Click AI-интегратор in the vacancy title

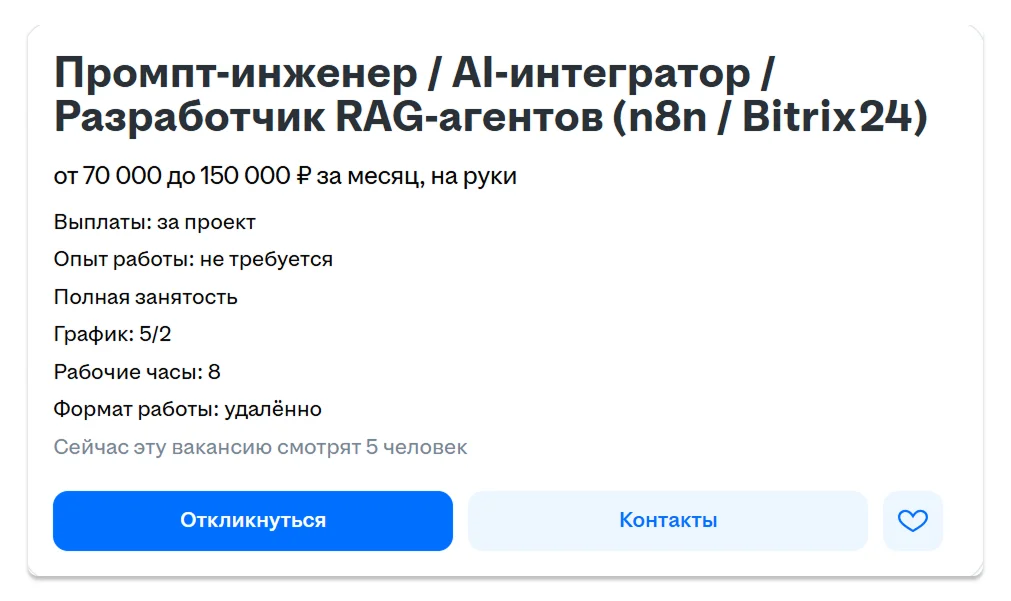point(600,74)
